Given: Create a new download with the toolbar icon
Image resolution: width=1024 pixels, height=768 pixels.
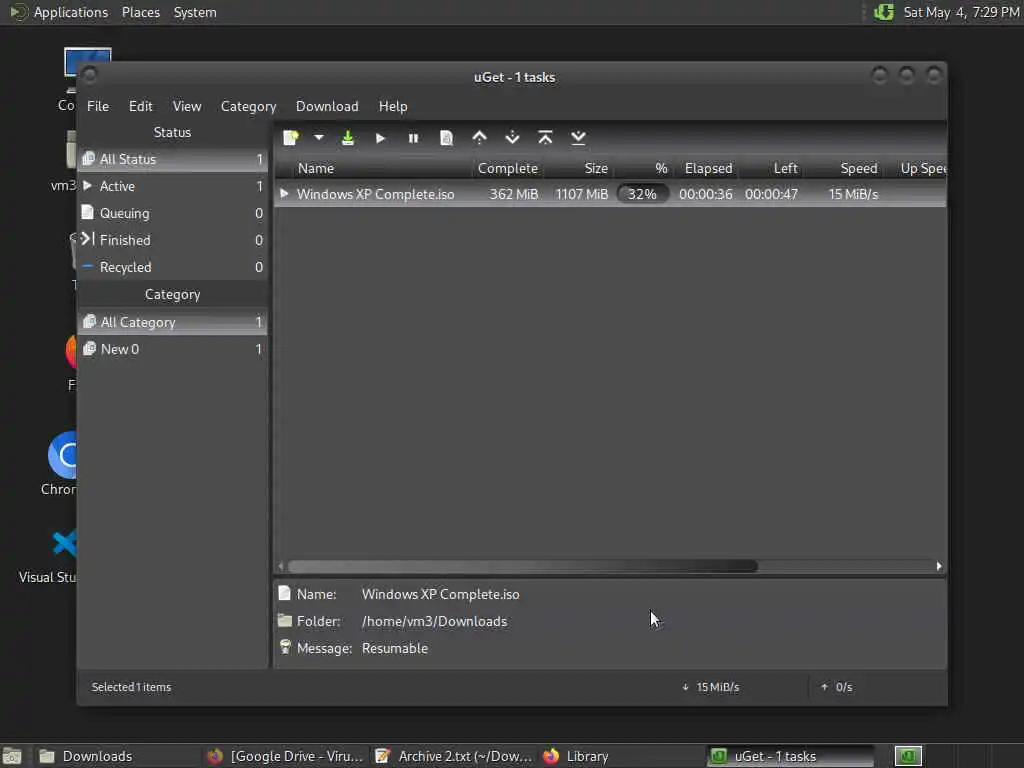Looking at the screenshot, I should (x=291, y=138).
